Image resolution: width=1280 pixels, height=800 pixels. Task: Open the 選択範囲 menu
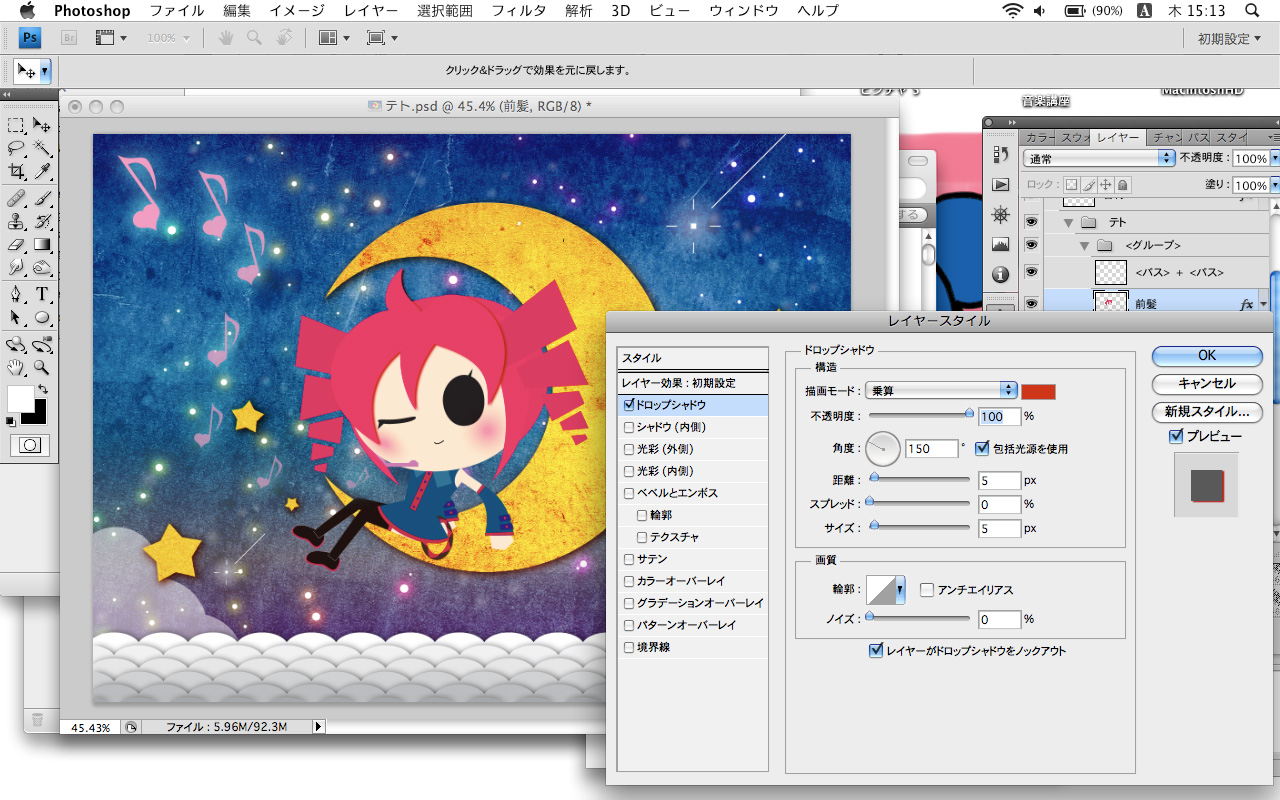coord(444,11)
